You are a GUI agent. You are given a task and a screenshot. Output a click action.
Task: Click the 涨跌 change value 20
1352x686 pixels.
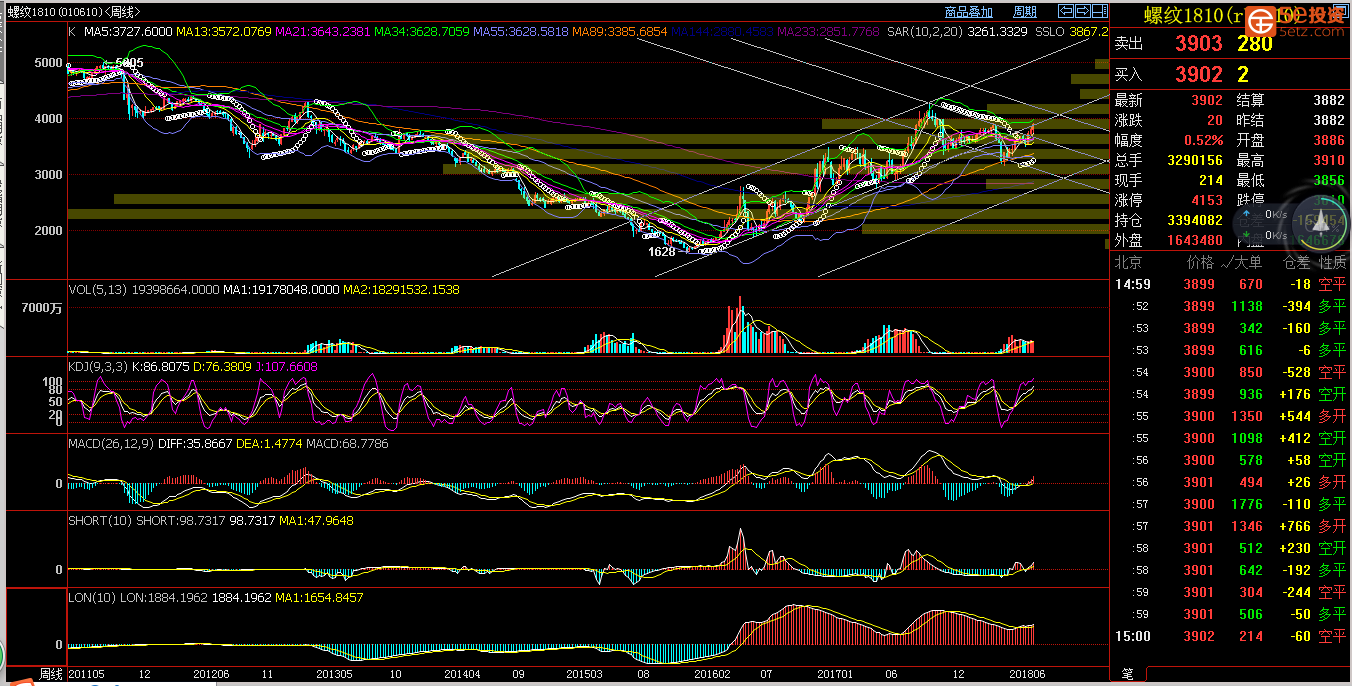[x=1214, y=120]
